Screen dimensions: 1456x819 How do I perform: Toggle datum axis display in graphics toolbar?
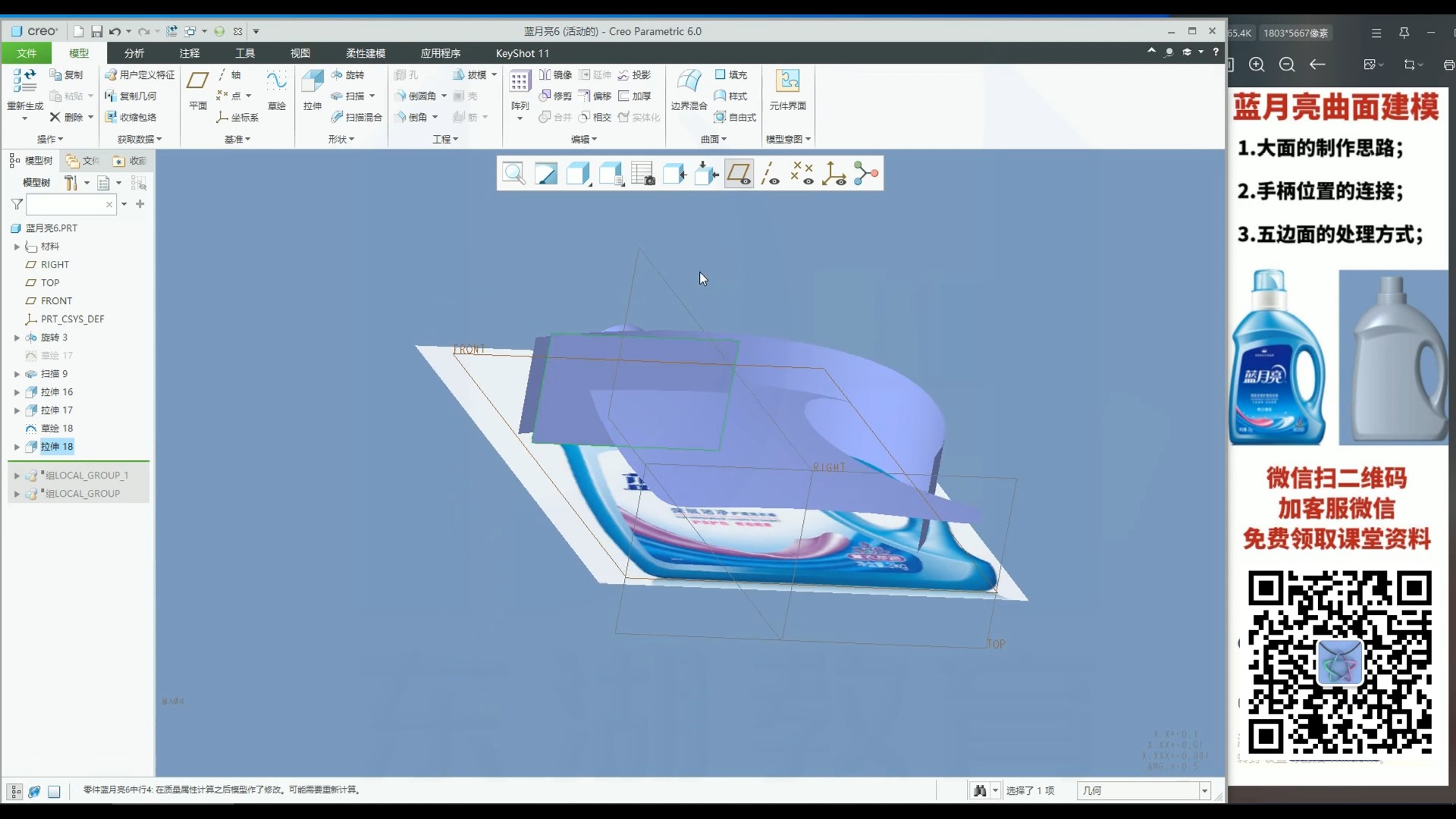(x=770, y=174)
